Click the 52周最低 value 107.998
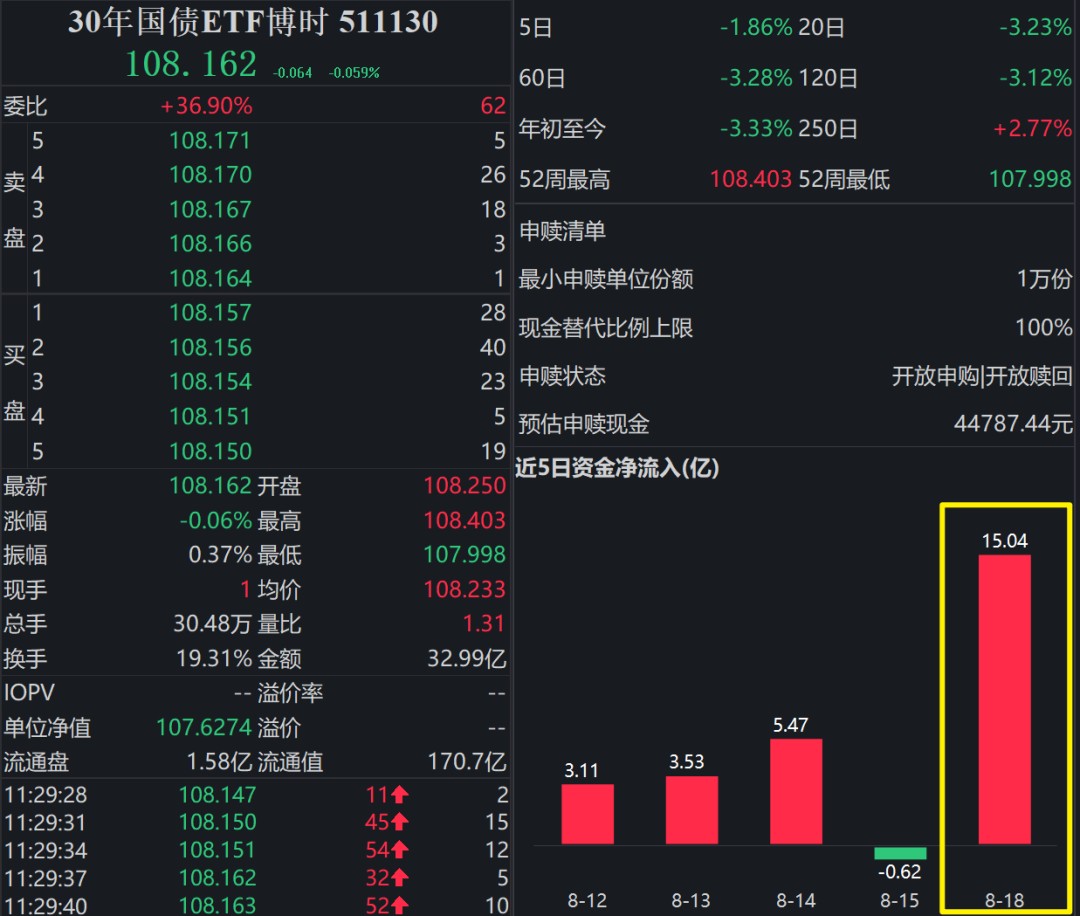1080x916 pixels. tap(1030, 179)
